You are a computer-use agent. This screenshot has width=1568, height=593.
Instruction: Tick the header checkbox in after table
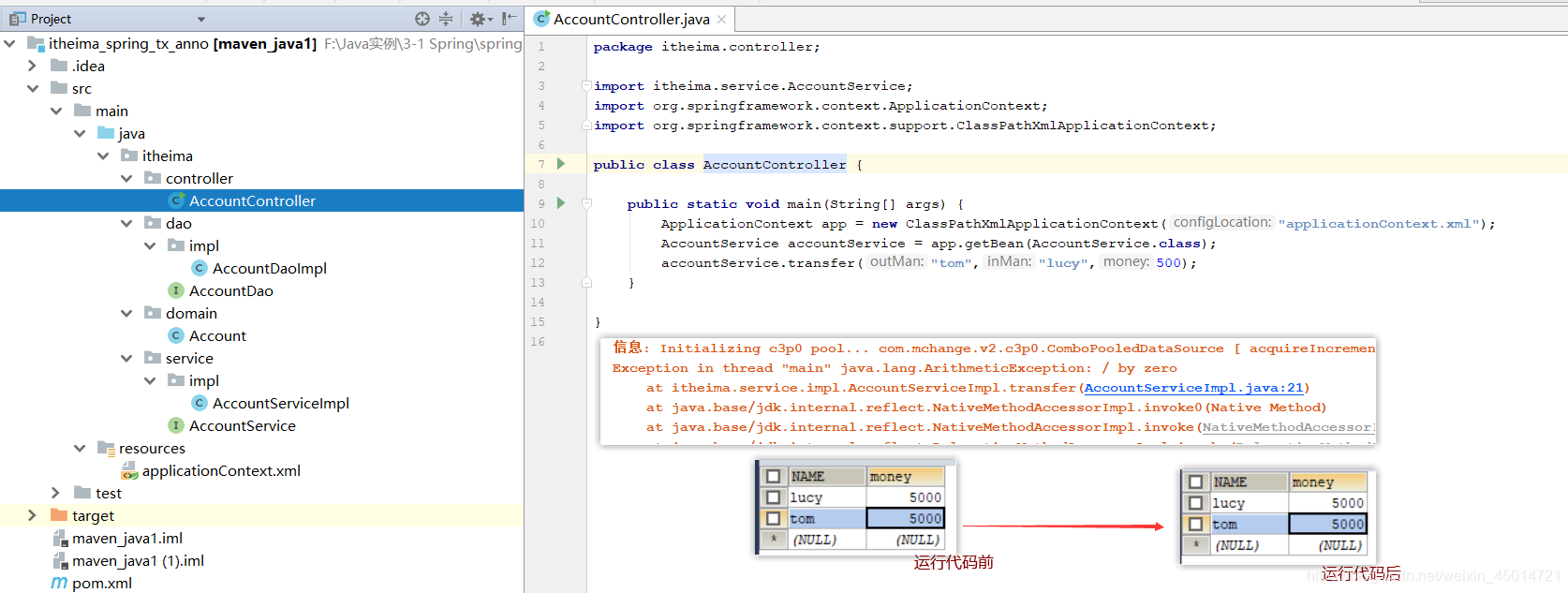[x=1195, y=482]
